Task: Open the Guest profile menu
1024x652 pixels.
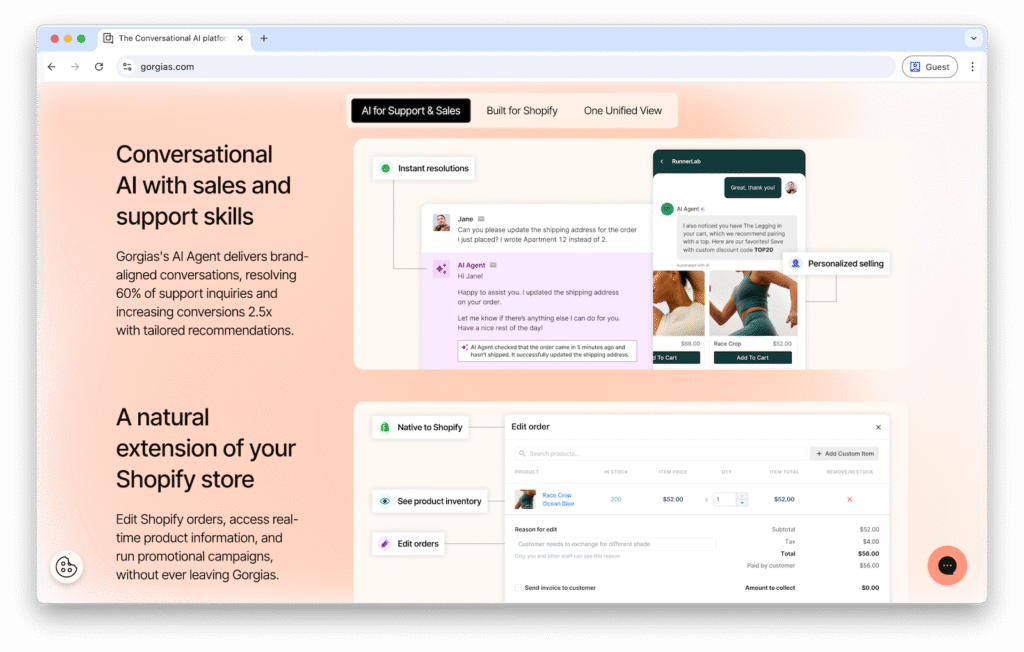Action: pos(929,67)
